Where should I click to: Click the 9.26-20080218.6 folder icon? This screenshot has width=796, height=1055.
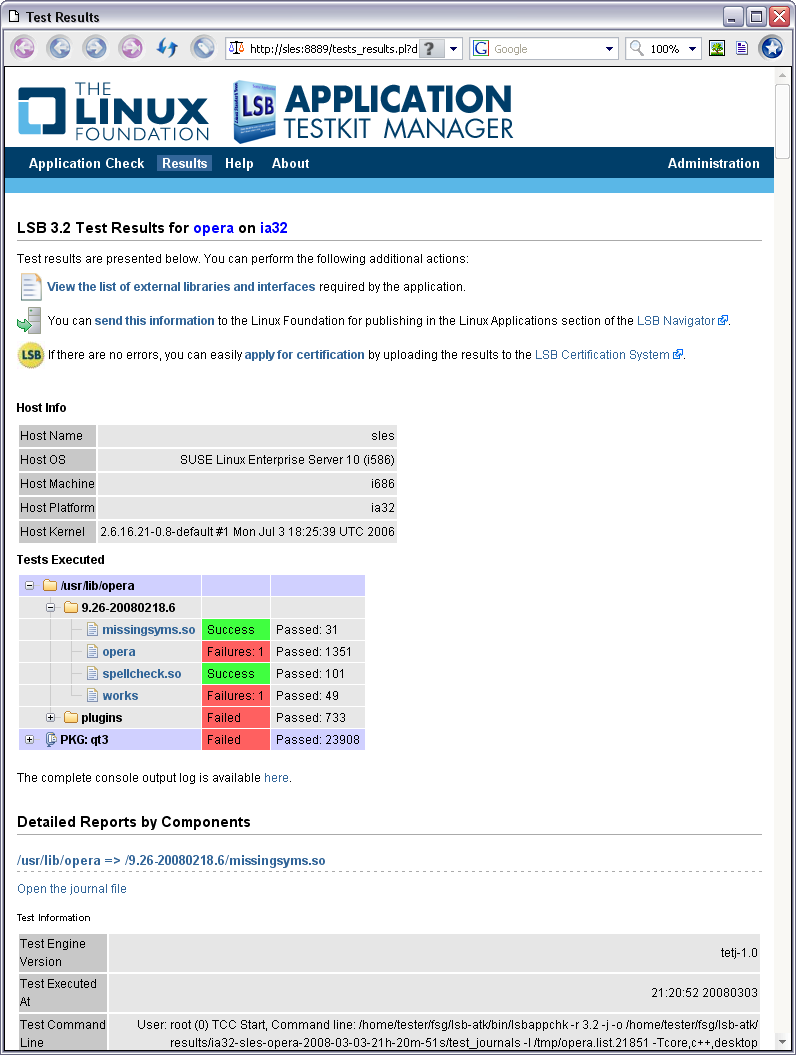71,608
